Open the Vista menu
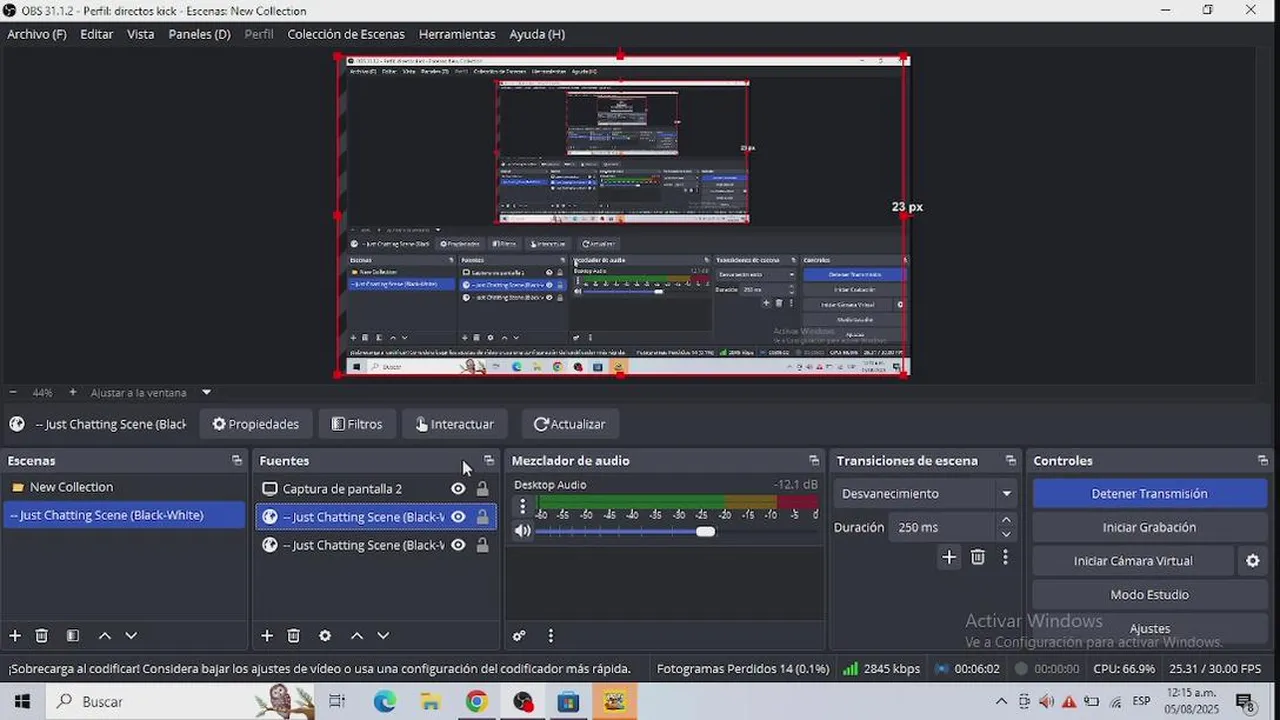Viewport: 1280px width, 720px height. (x=141, y=34)
